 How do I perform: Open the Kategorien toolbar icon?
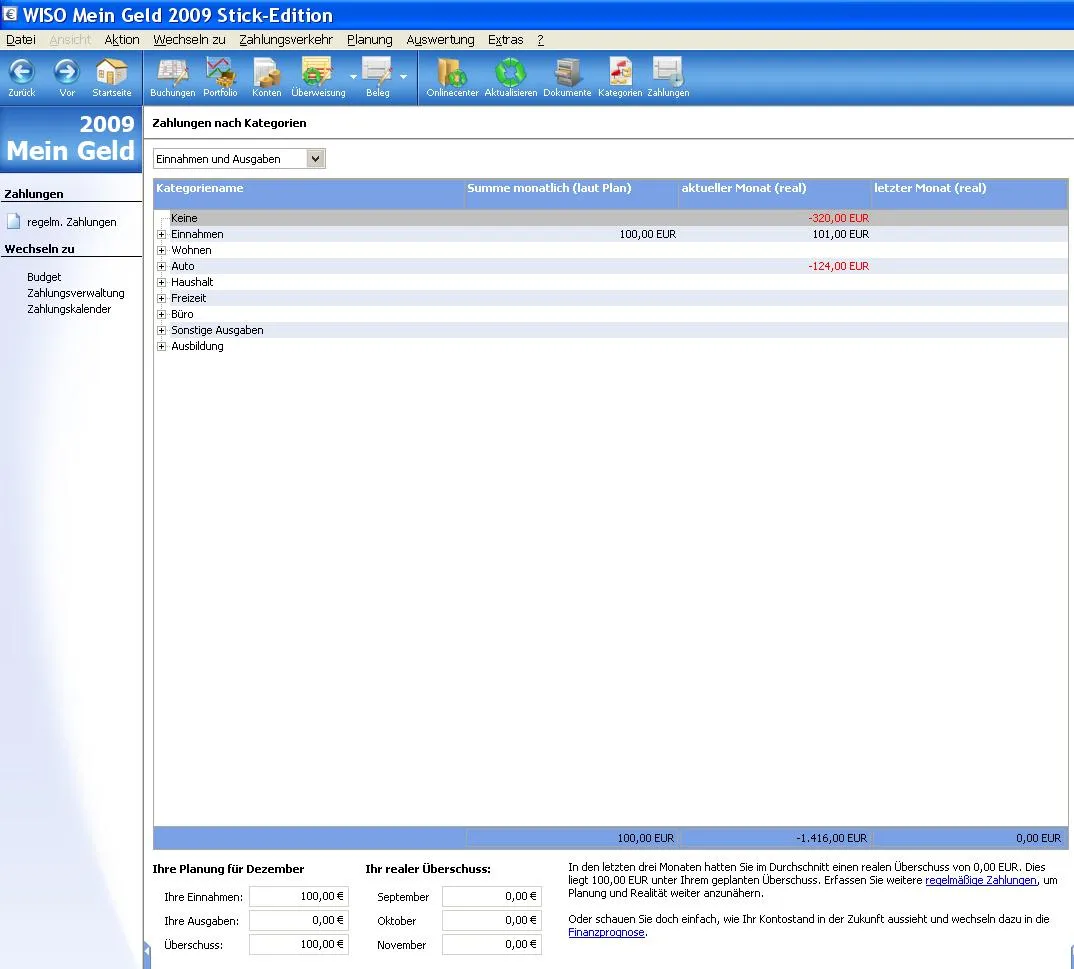tap(620, 73)
